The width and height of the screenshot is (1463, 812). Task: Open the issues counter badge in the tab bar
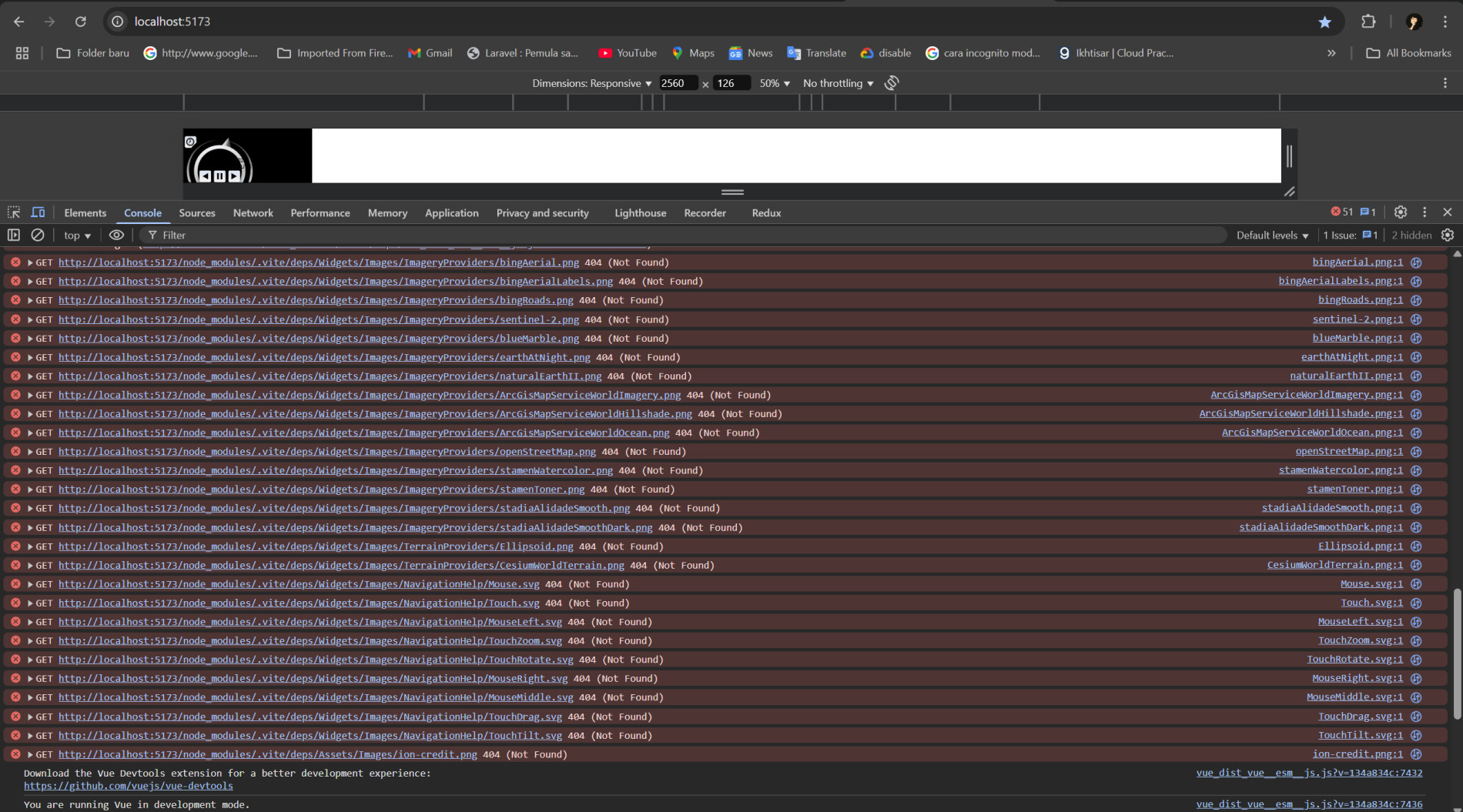pyautogui.click(x=1368, y=212)
